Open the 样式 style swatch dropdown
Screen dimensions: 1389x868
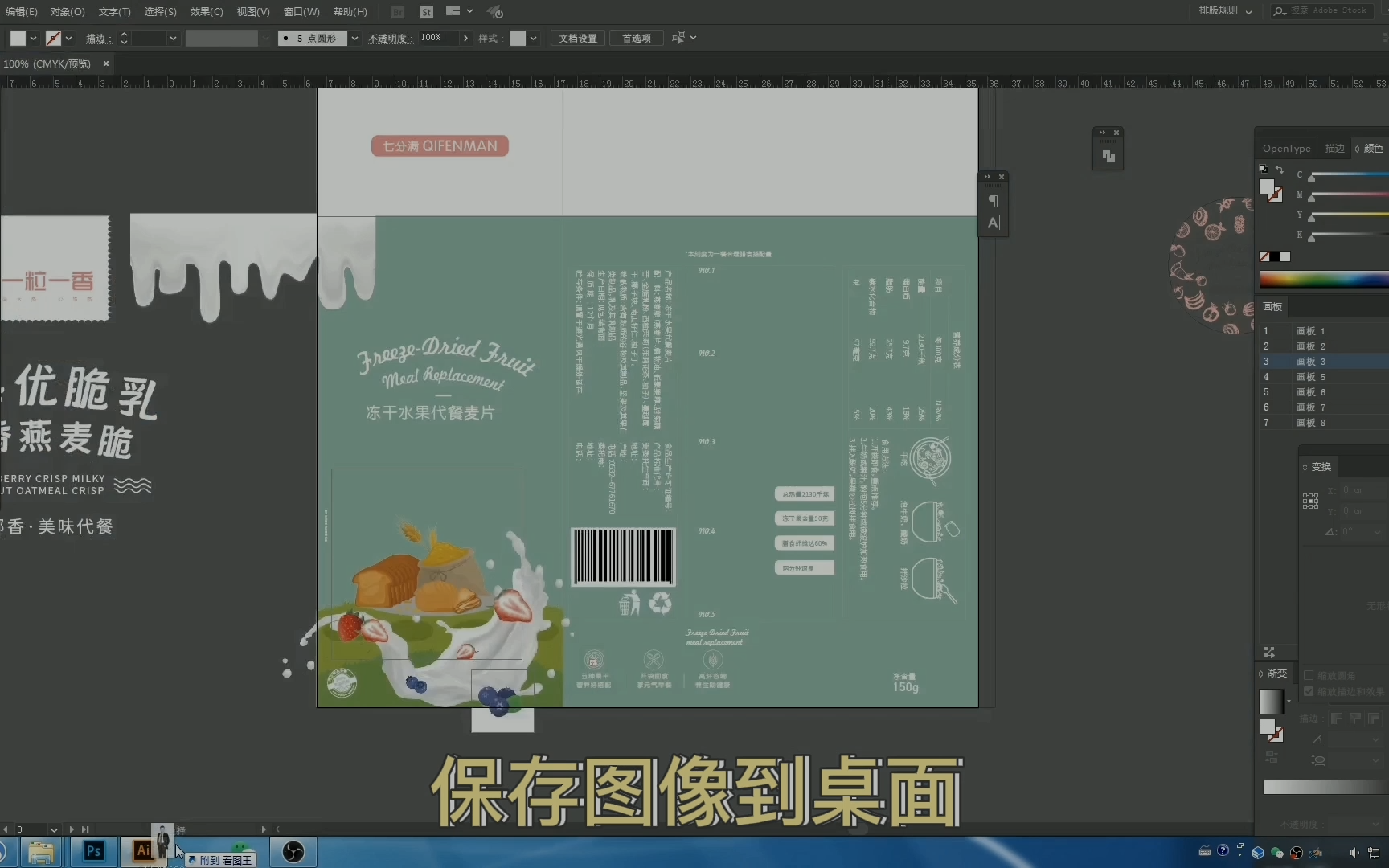tap(533, 39)
